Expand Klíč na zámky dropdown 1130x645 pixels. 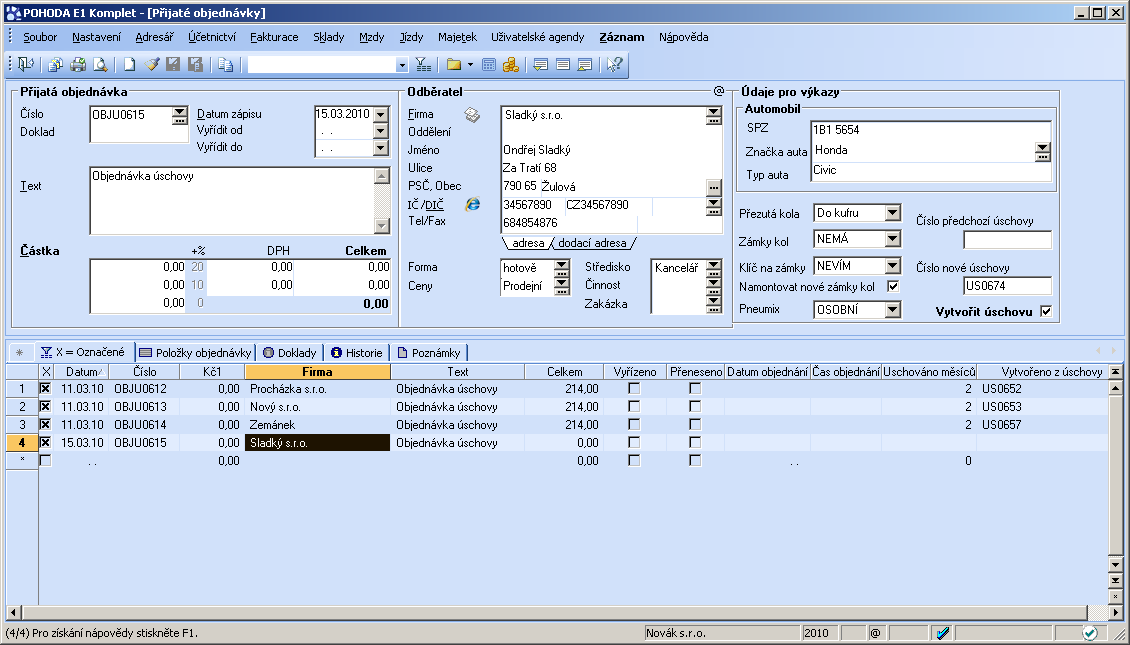(893, 266)
